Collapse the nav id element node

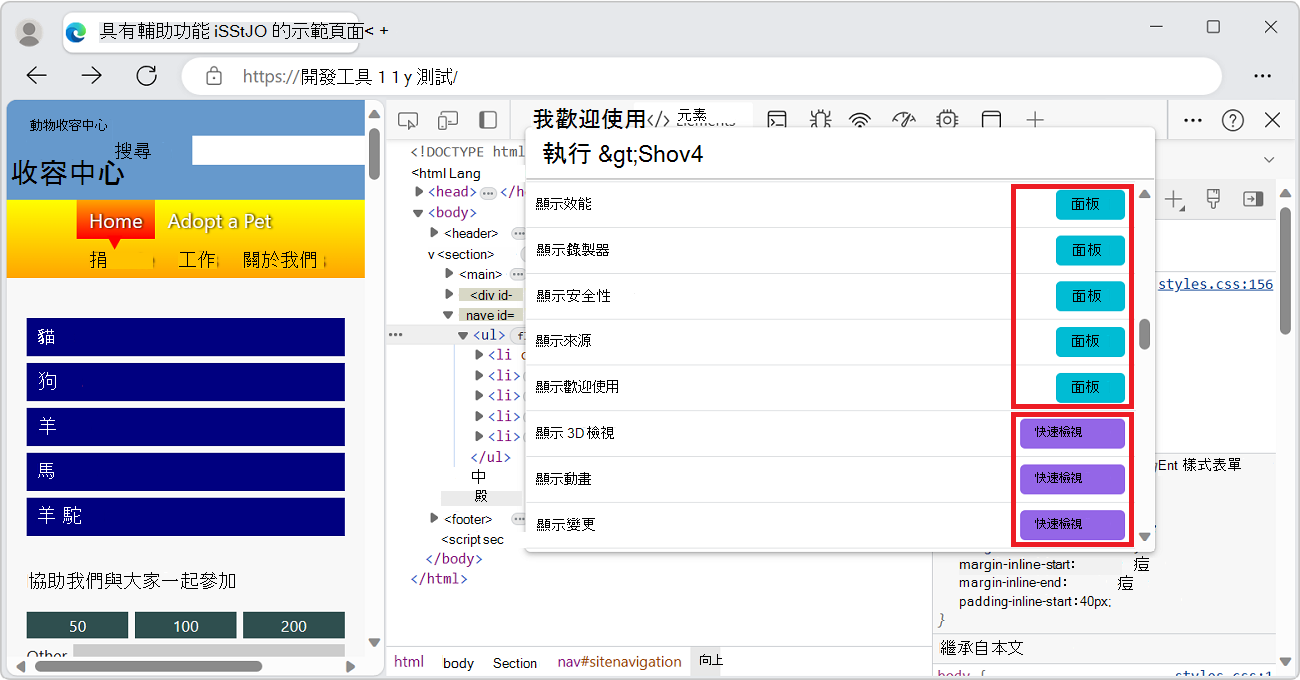point(449,314)
